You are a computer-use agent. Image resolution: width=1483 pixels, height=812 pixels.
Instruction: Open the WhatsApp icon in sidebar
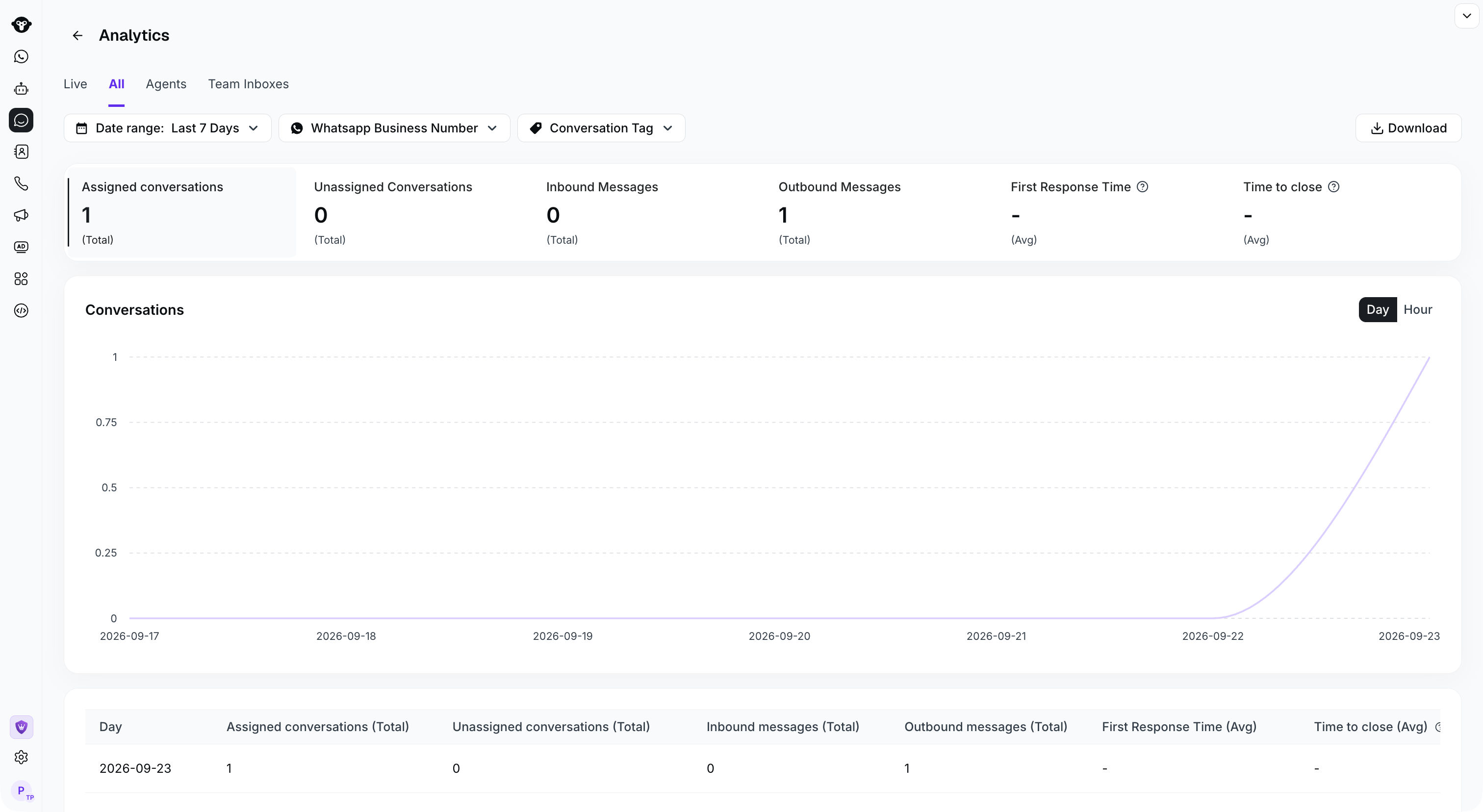click(x=21, y=56)
